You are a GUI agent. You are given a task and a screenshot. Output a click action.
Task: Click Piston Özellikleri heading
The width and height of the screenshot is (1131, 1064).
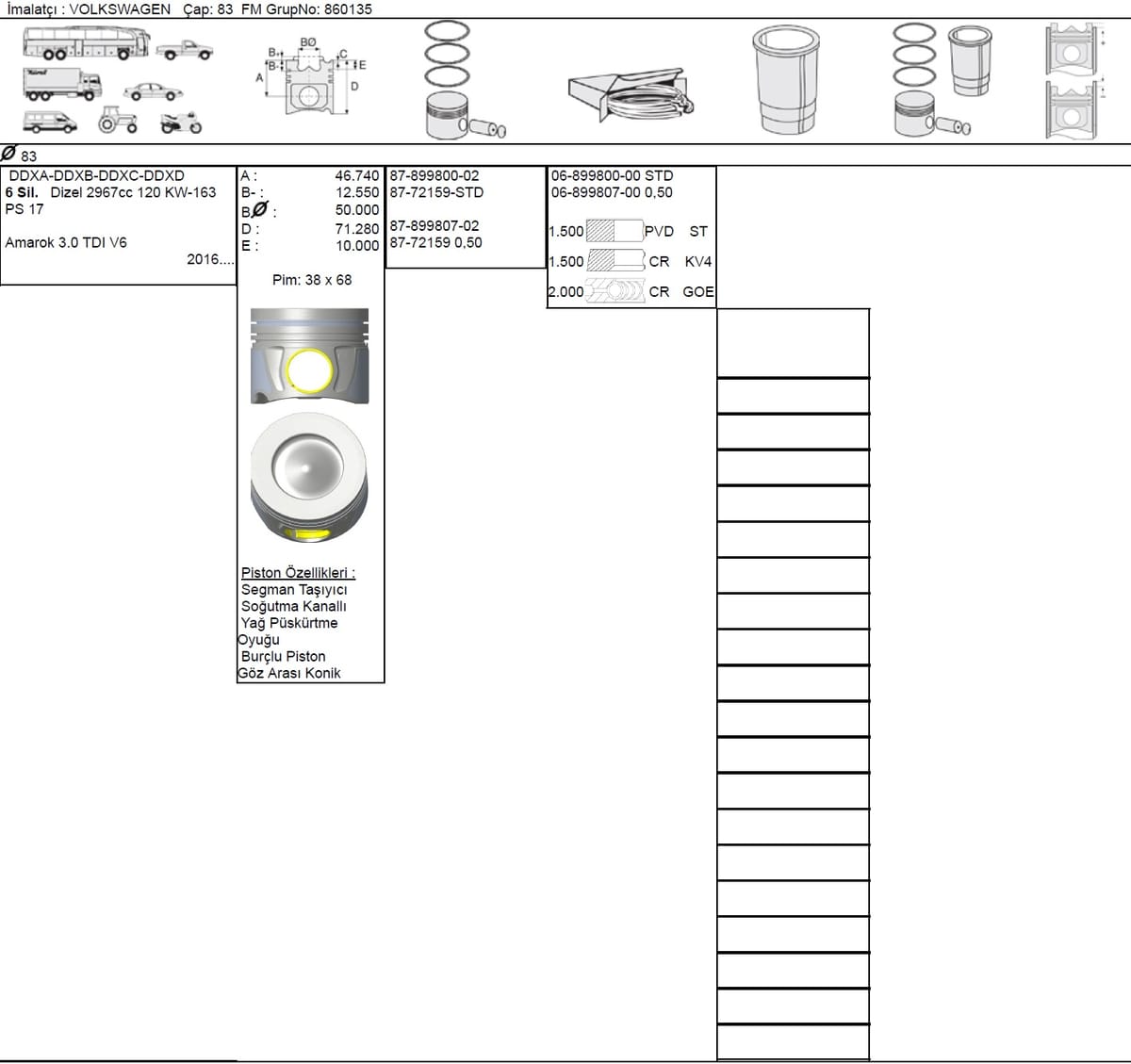(x=298, y=573)
